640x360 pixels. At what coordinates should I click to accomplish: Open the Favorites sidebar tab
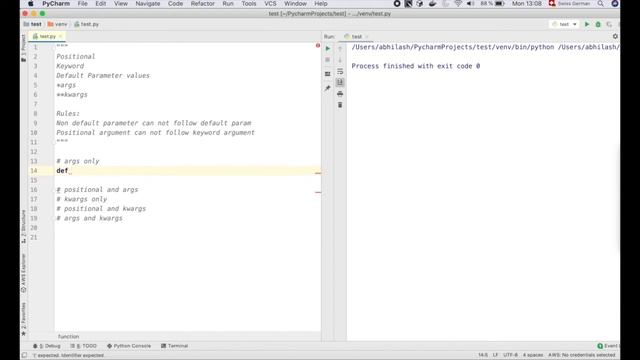[x=24, y=319]
